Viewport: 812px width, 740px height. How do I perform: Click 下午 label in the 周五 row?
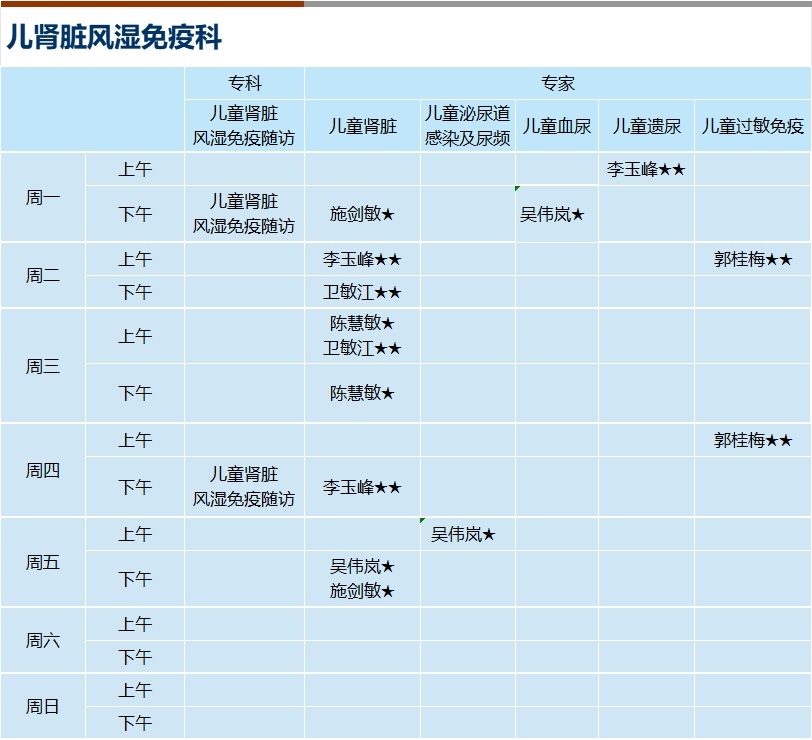[x=135, y=578]
